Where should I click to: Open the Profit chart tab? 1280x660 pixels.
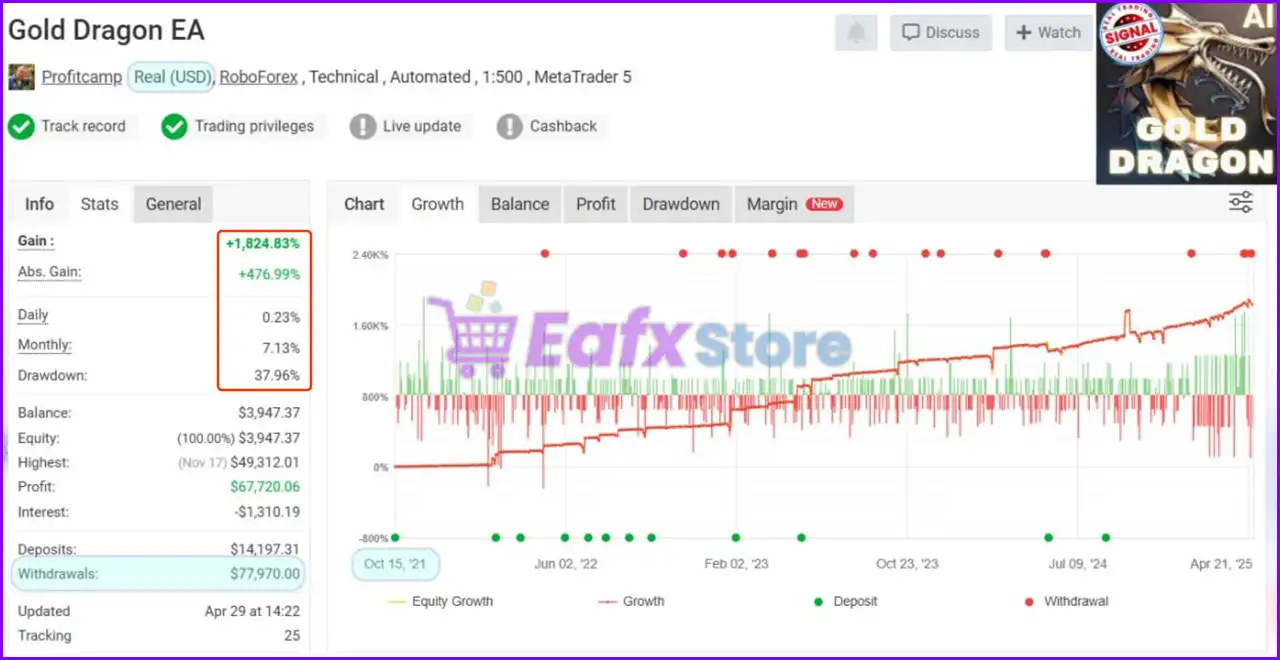point(596,204)
